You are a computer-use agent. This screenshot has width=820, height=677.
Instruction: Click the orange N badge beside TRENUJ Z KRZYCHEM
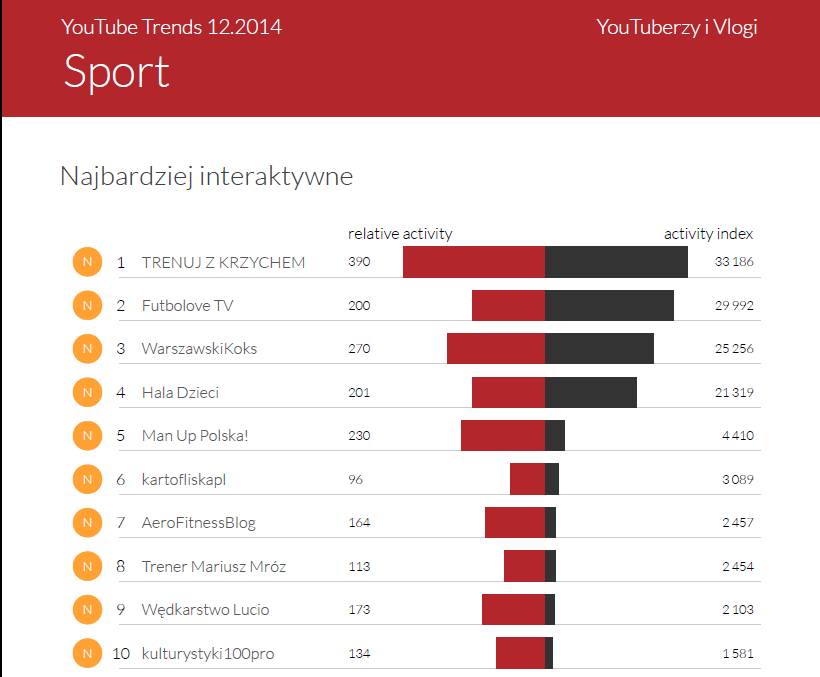click(x=88, y=262)
